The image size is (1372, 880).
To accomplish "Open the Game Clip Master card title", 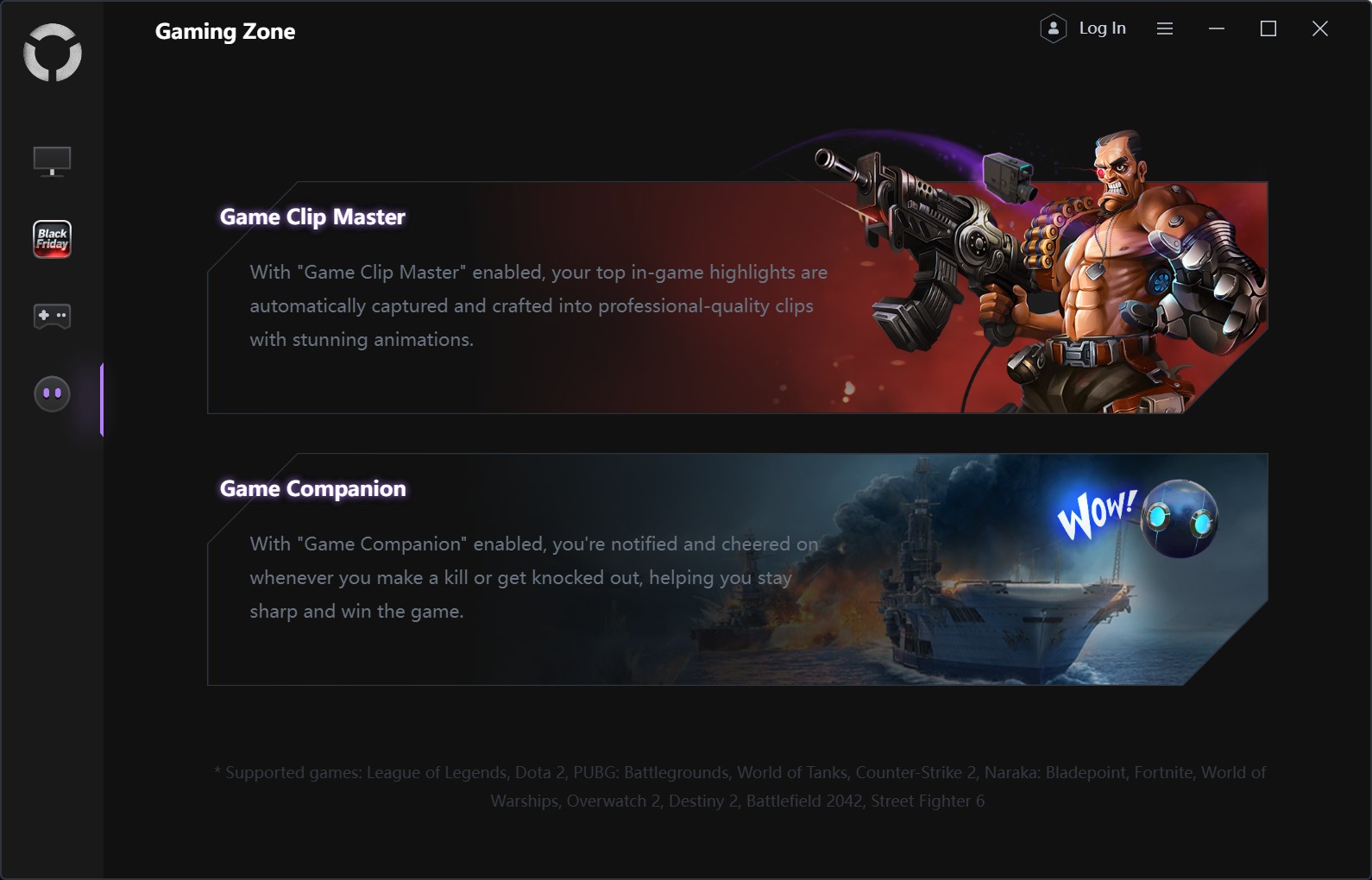I will click(312, 217).
